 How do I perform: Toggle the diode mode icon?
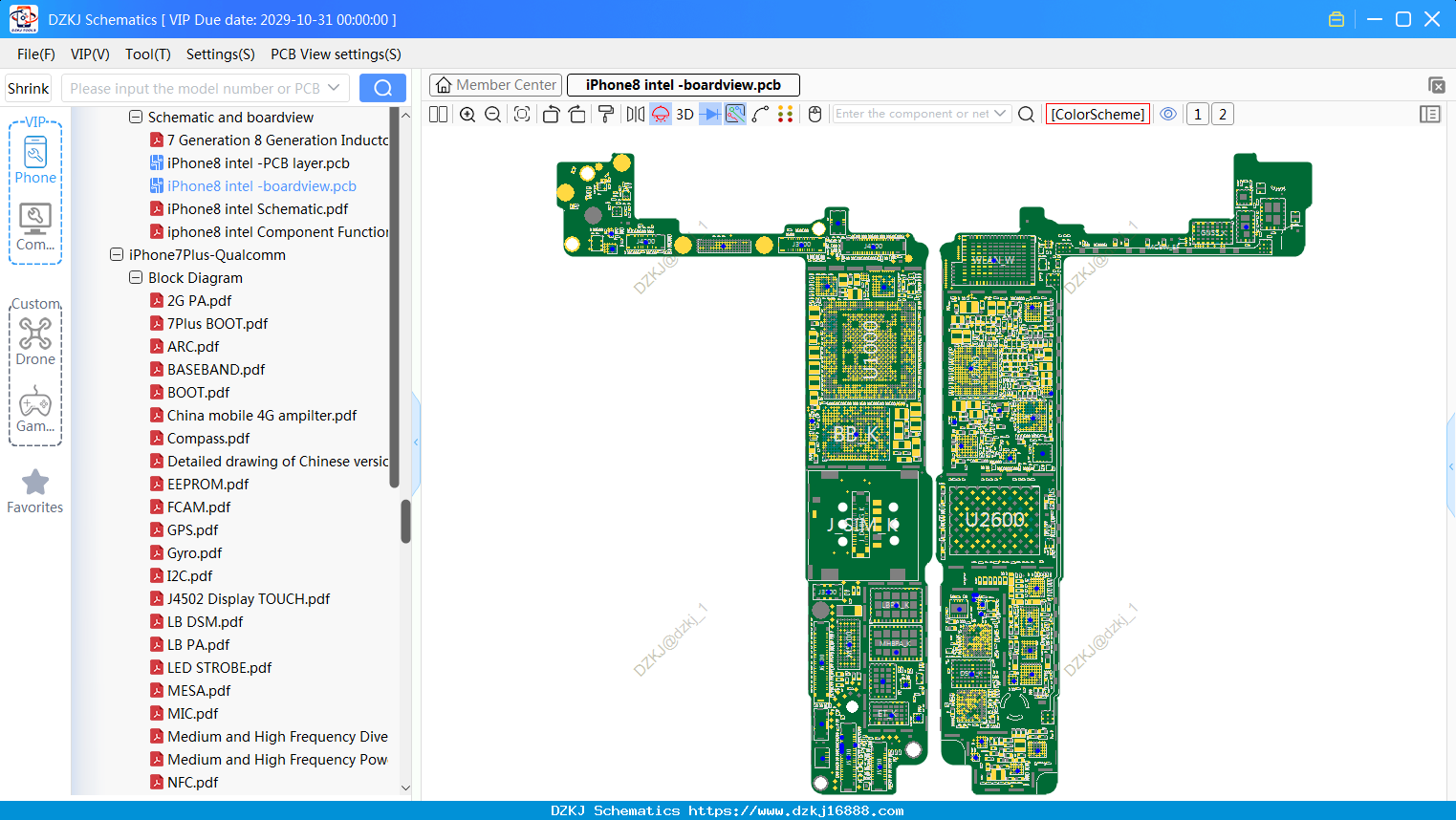point(710,115)
